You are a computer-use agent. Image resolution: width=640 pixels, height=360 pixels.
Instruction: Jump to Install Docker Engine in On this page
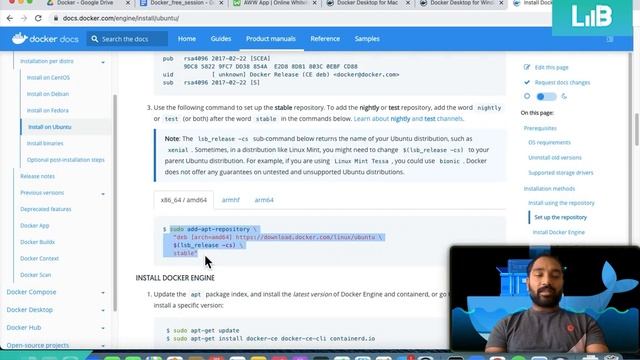(x=559, y=232)
